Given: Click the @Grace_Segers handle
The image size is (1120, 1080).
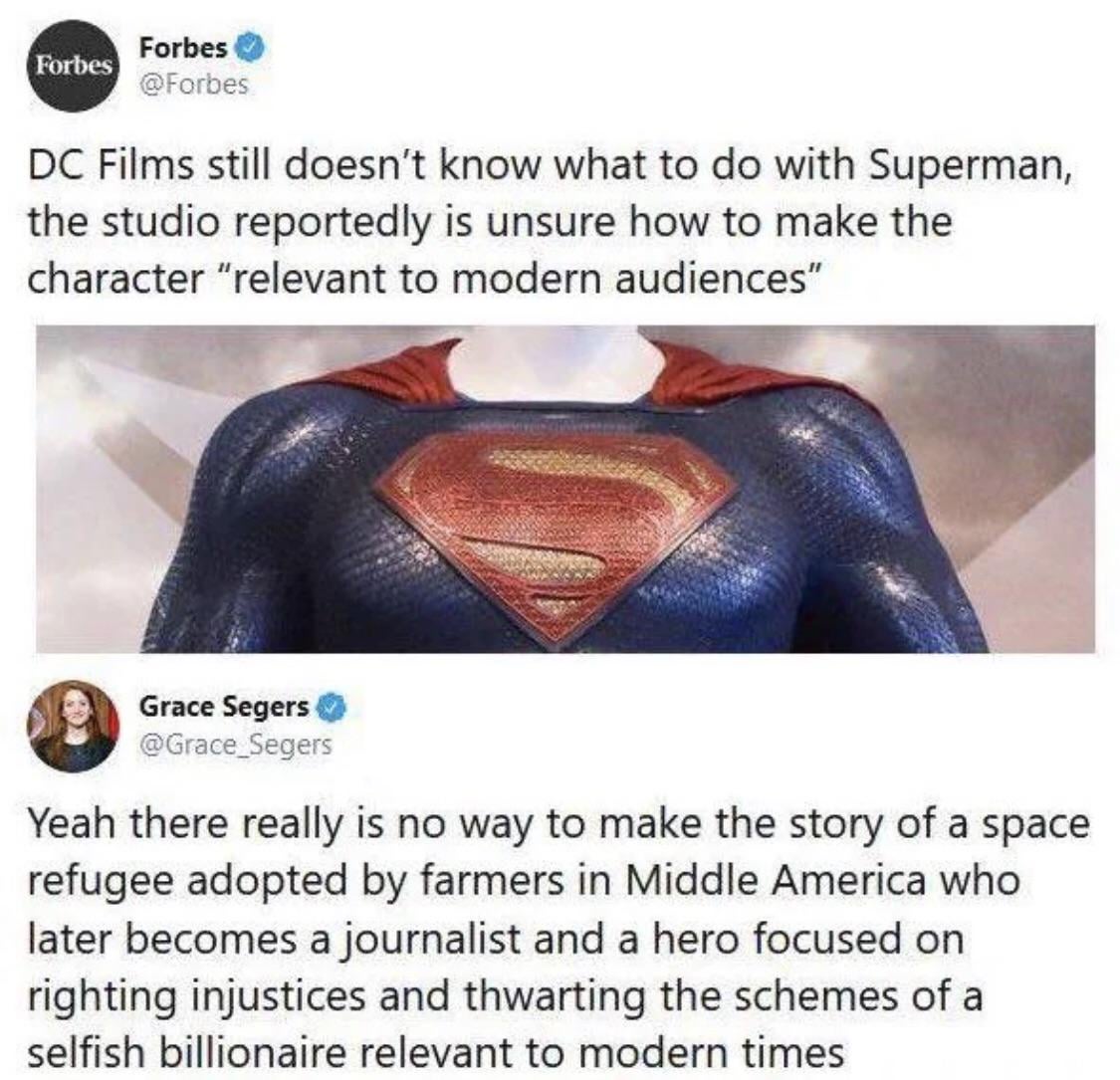Looking at the screenshot, I should 235,744.
